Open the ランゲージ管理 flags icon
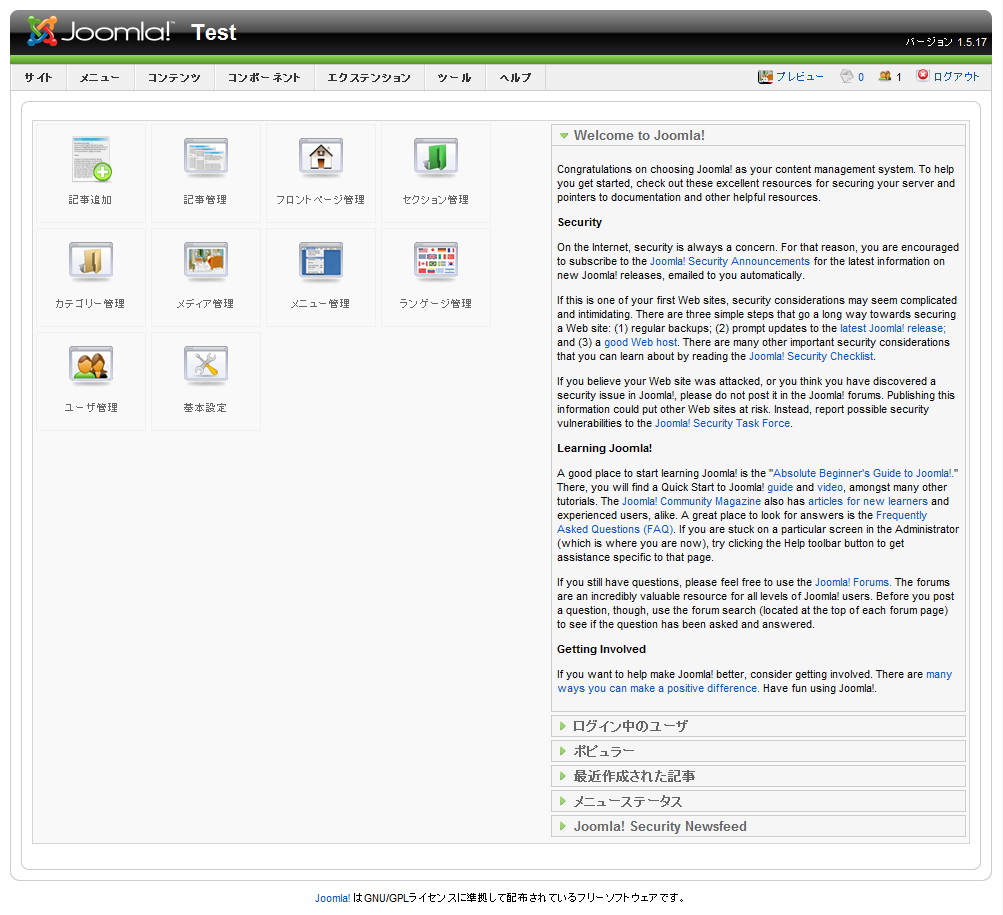Image resolution: width=1003 pixels, height=915 pixels. coord(436,261)
